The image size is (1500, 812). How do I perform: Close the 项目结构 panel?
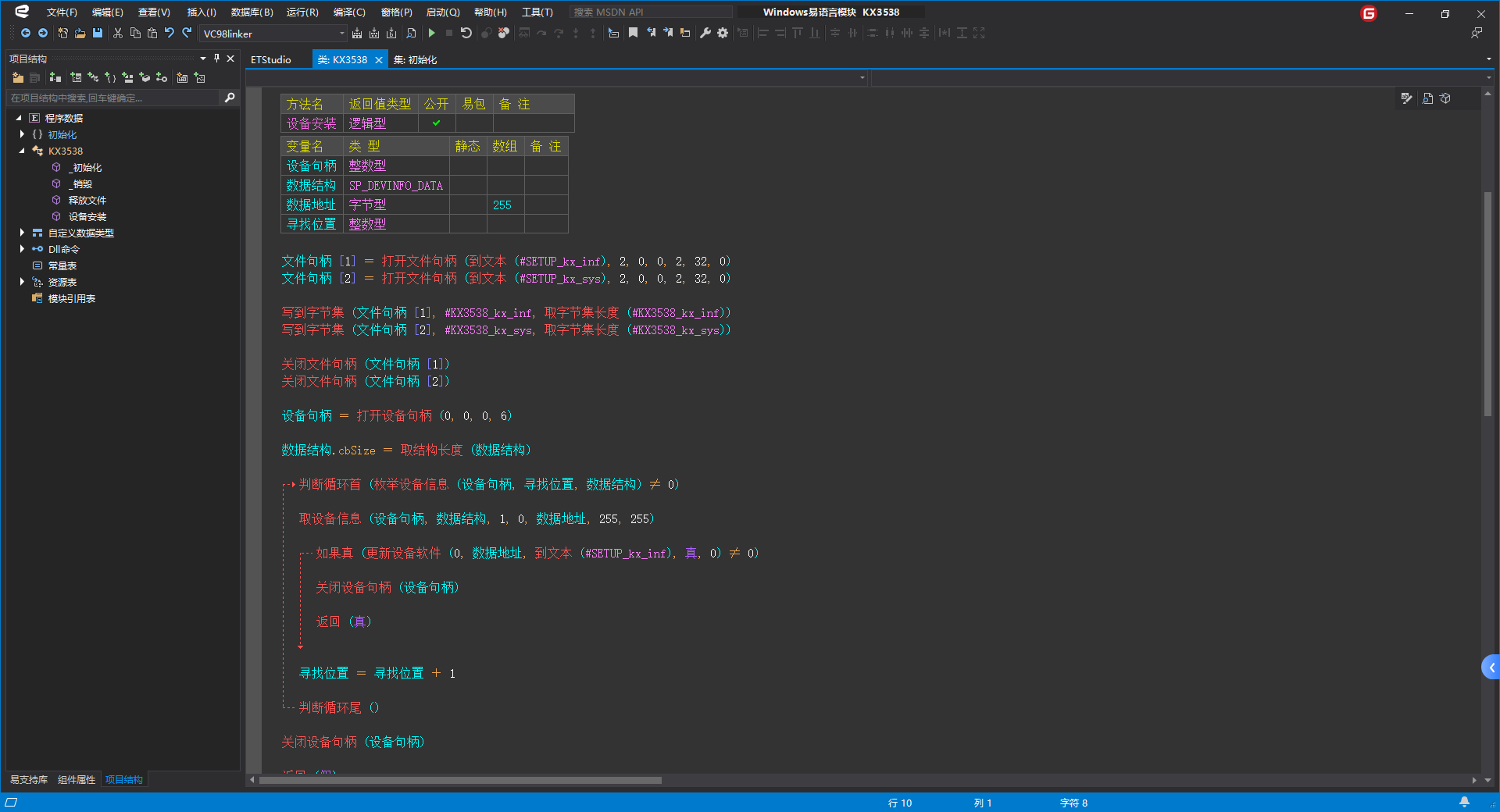tap(230, 58)
